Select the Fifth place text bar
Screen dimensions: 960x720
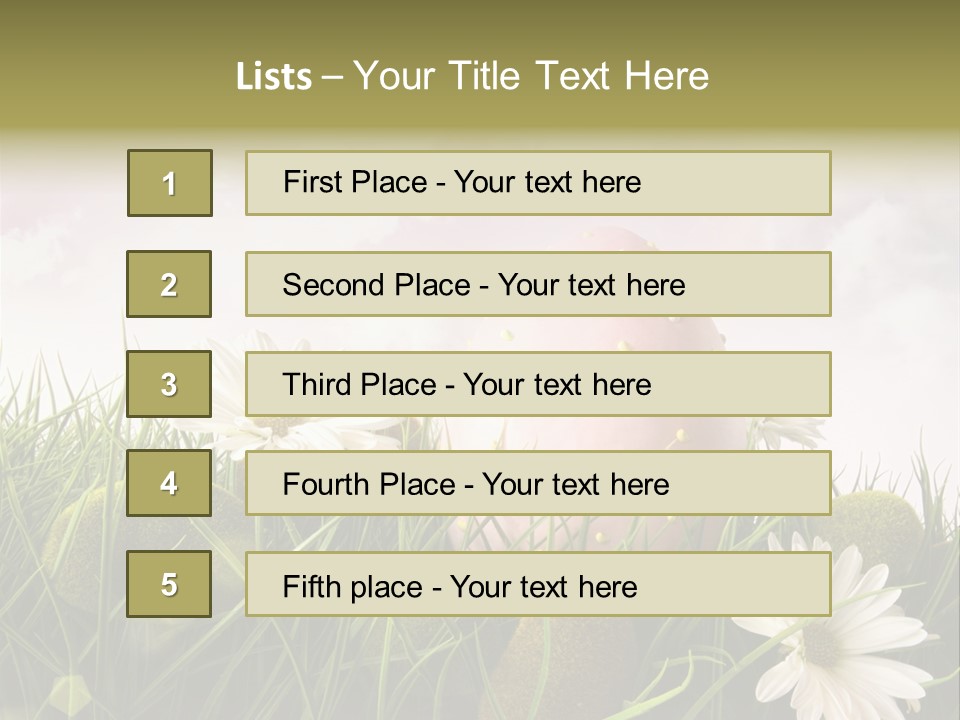pyautogui.click(x=538, y=584)
